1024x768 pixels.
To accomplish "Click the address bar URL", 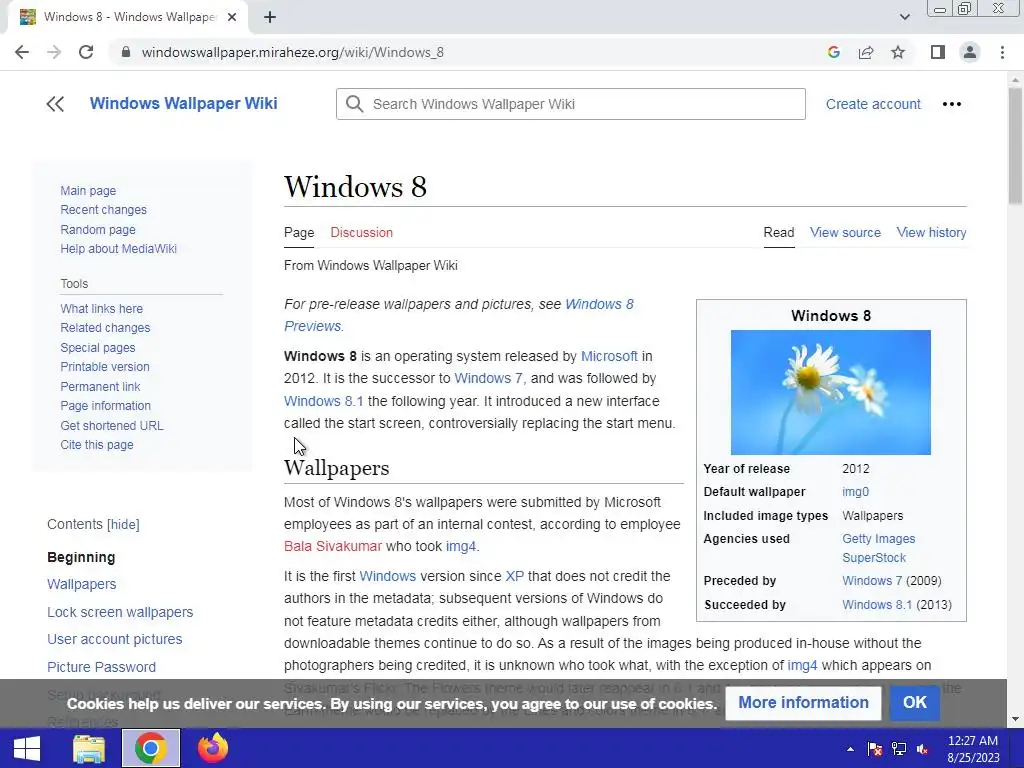I will point(292,52).
